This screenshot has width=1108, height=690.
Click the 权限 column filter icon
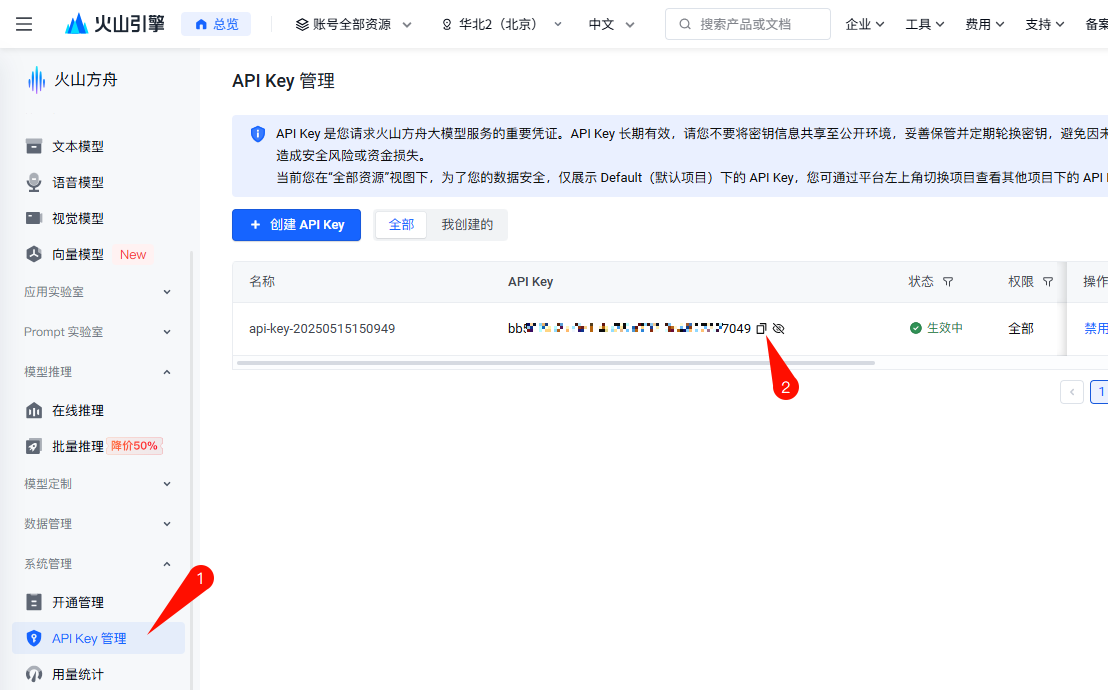coord(1048,282)
